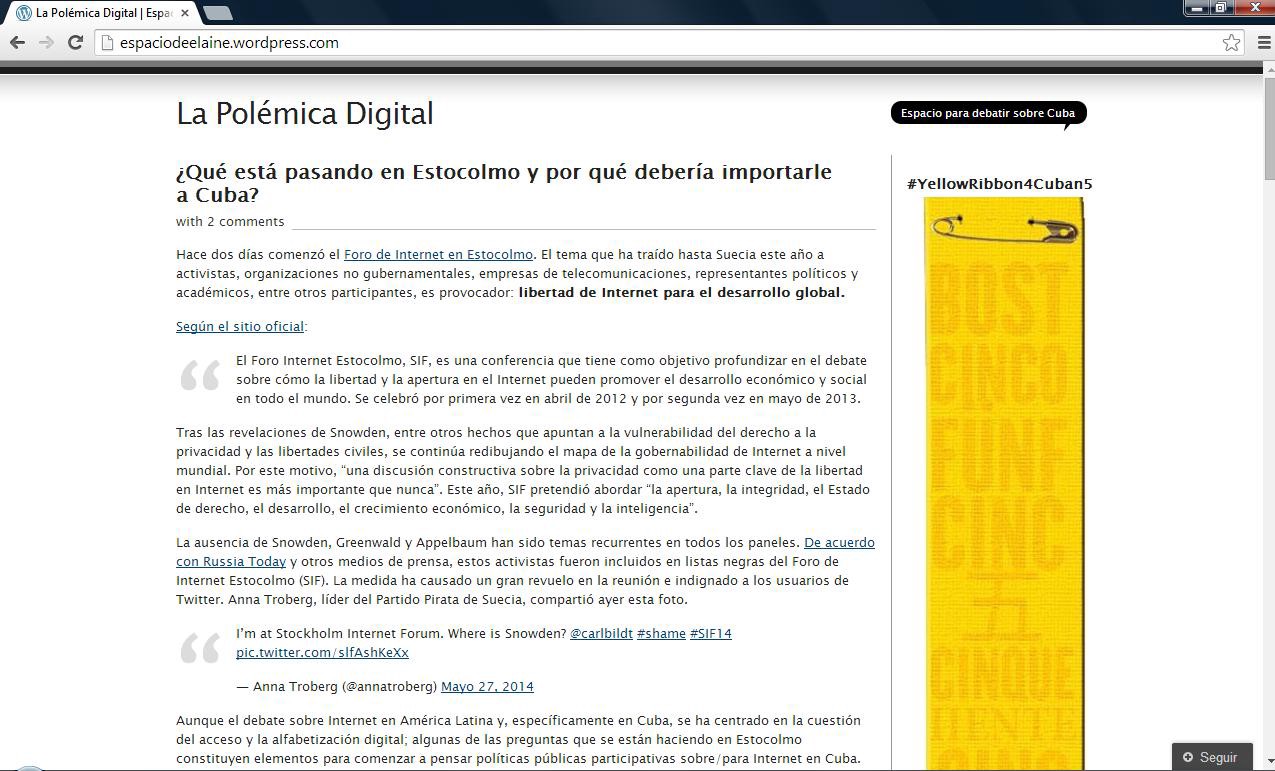Open the 'De acuerdo con Russia Today' link
1275x771 pixels.
click(525, 552)
